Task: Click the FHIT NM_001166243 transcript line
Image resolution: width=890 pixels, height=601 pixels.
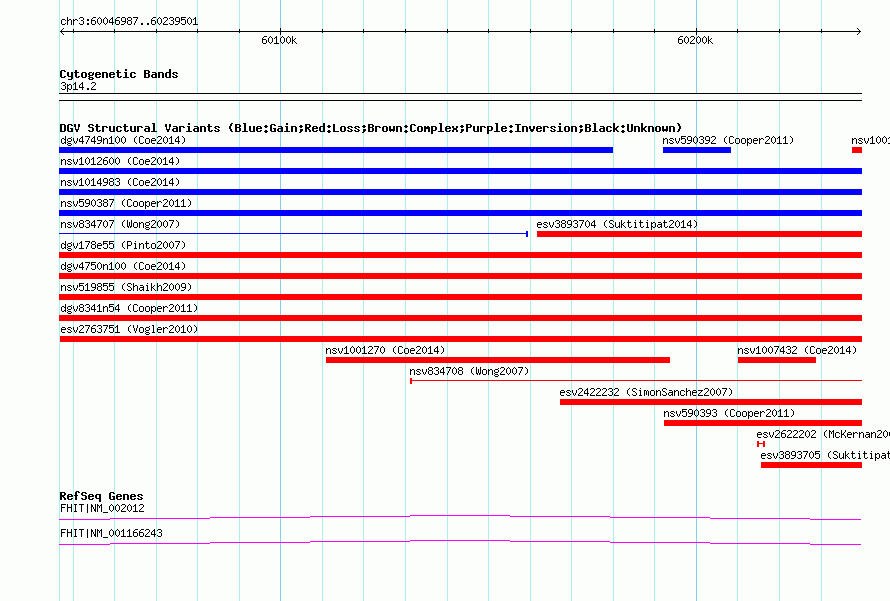Action: point(460,542)
